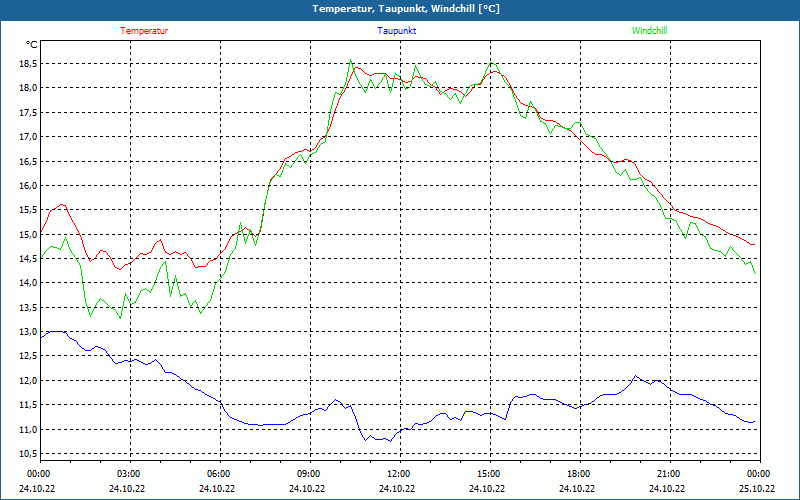Viewport: 800px width, 500px height.
Task: Click the 17,0 y-axis value
Action: (29, 137)
